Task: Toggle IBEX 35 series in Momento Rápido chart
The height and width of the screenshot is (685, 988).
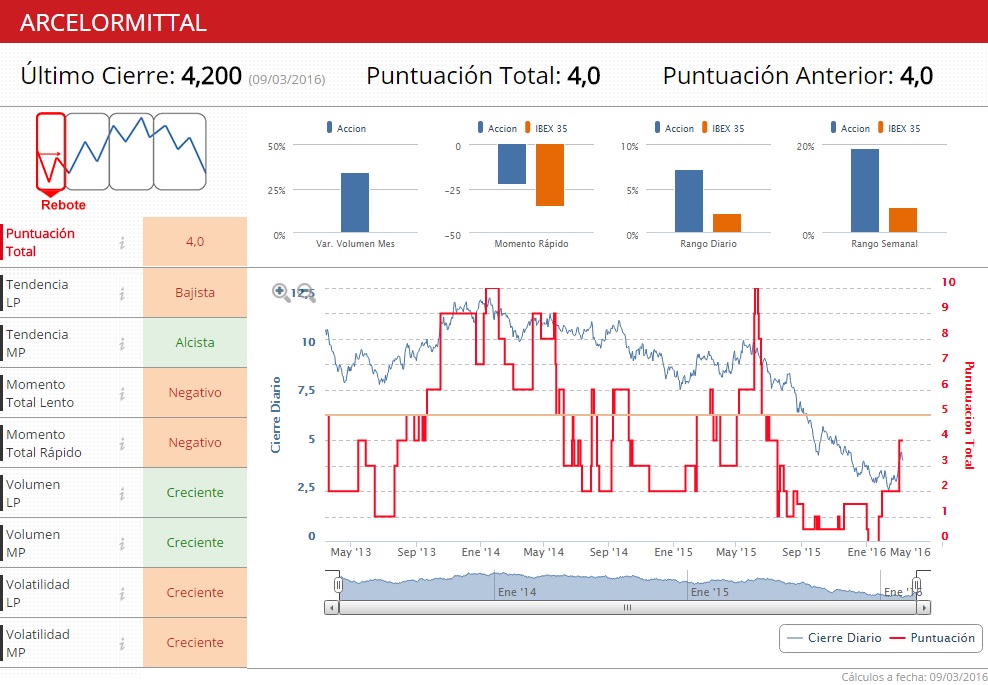Action: coord(546,128)
